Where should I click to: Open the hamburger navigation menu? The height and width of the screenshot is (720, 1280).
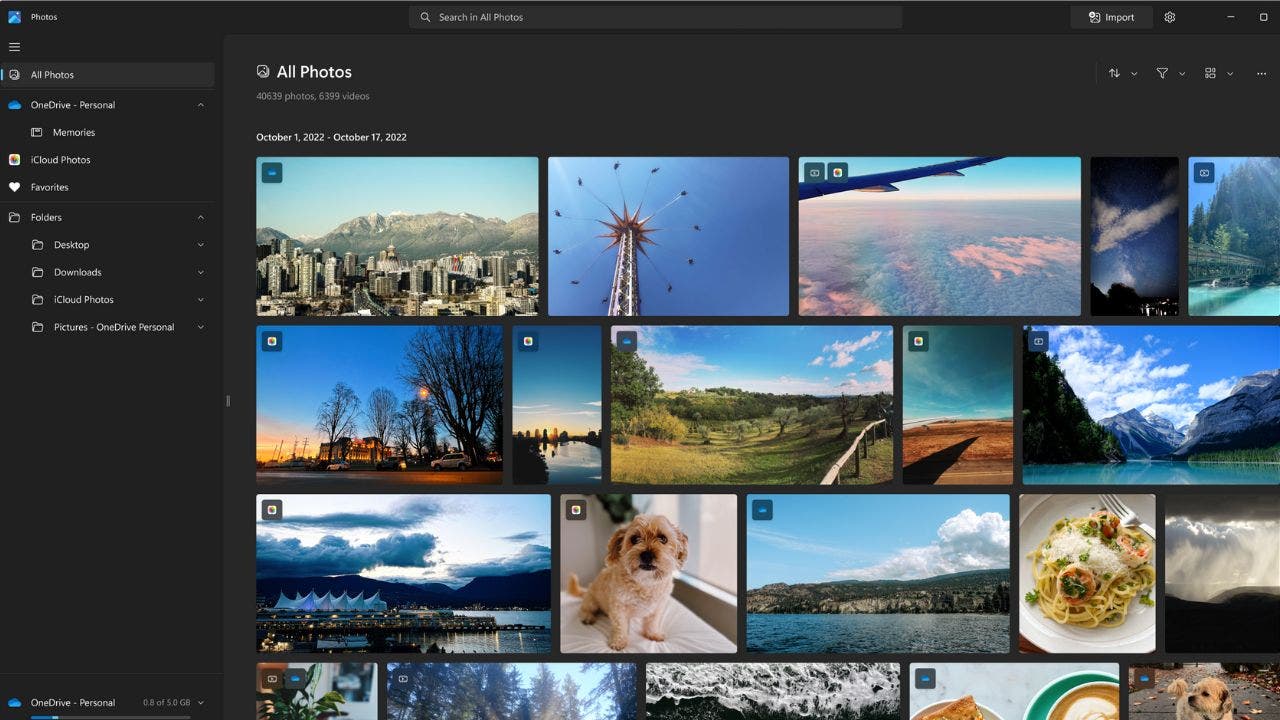14,47
